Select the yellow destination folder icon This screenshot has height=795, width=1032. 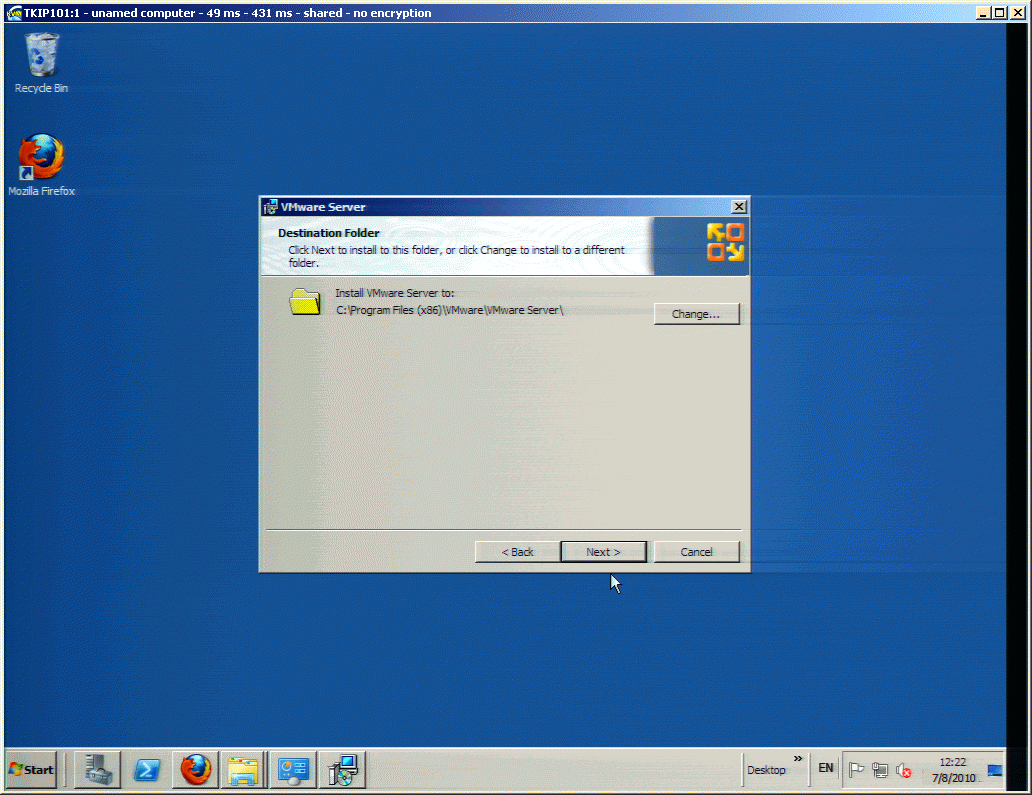(x=305, y=302)
